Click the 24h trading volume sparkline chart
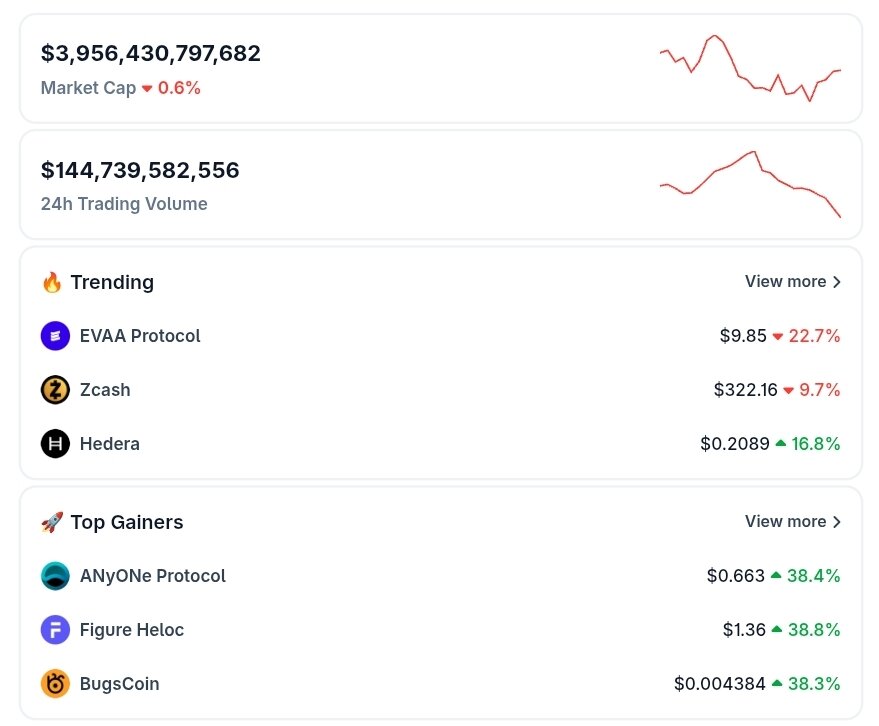 coord(750,184)
